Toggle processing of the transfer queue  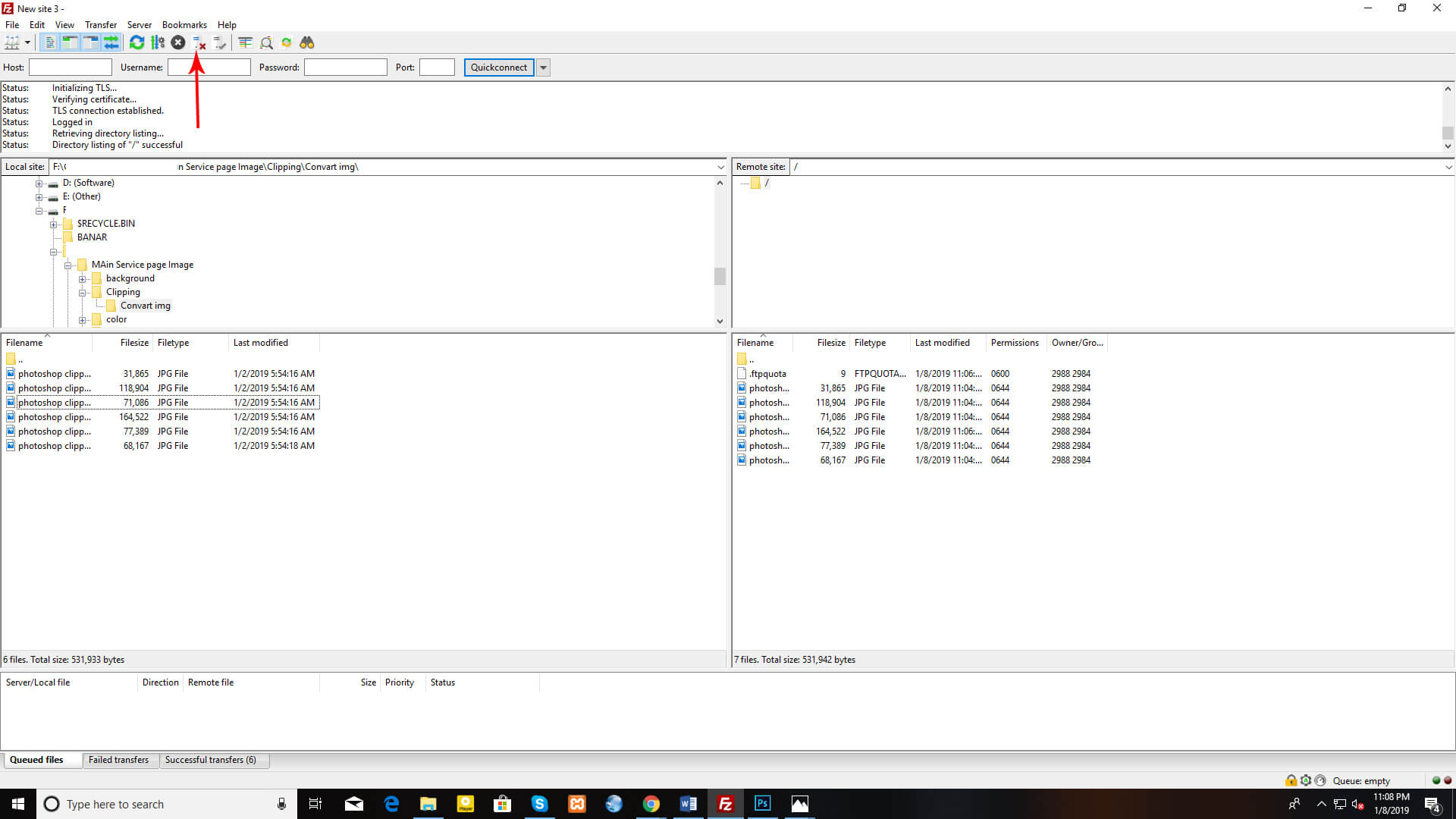(158, 42)
